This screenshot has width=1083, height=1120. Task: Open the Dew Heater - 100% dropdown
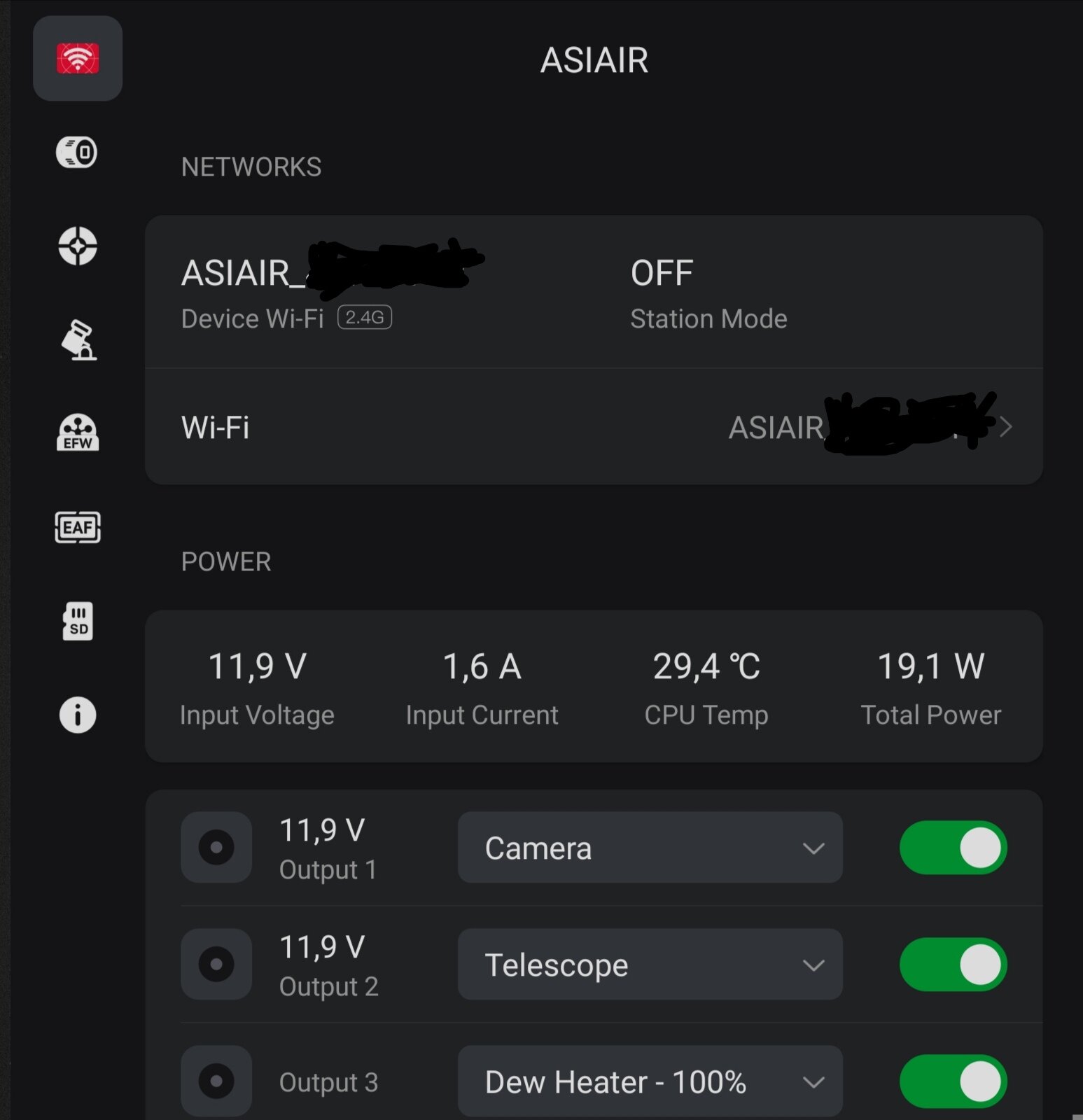(650, 1081)
